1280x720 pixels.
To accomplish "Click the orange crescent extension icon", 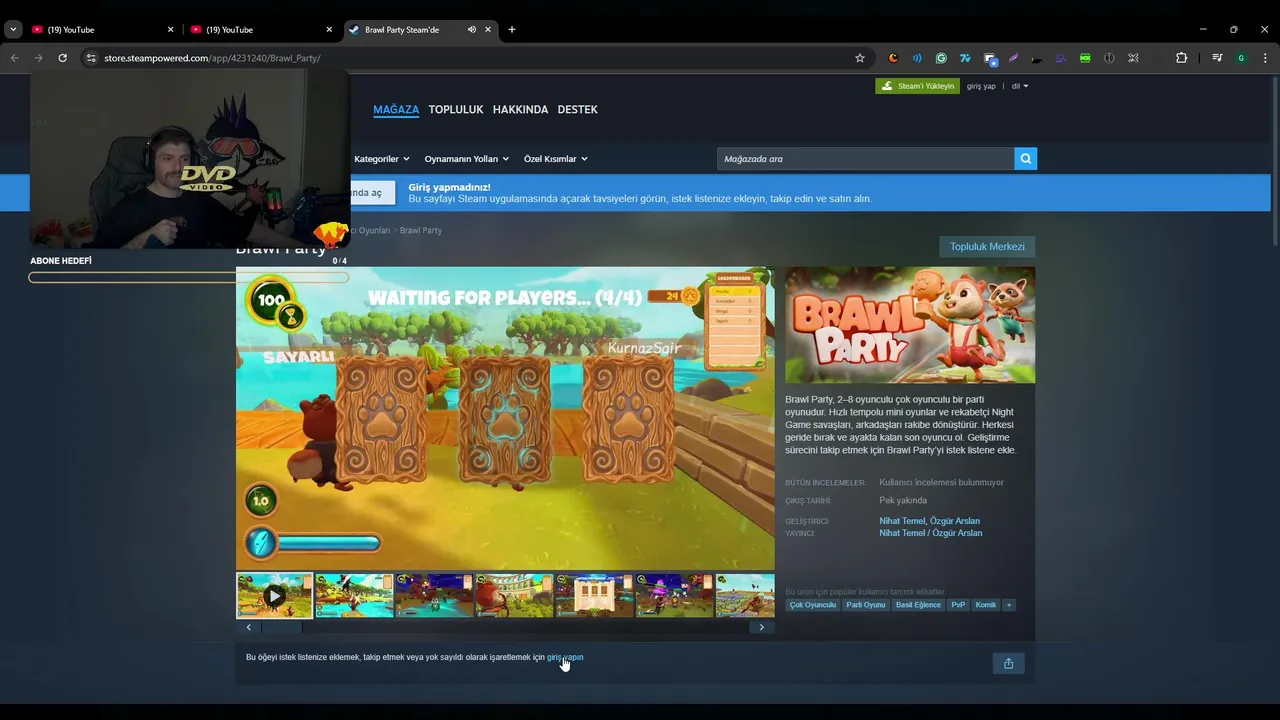I will pos(893,58).
